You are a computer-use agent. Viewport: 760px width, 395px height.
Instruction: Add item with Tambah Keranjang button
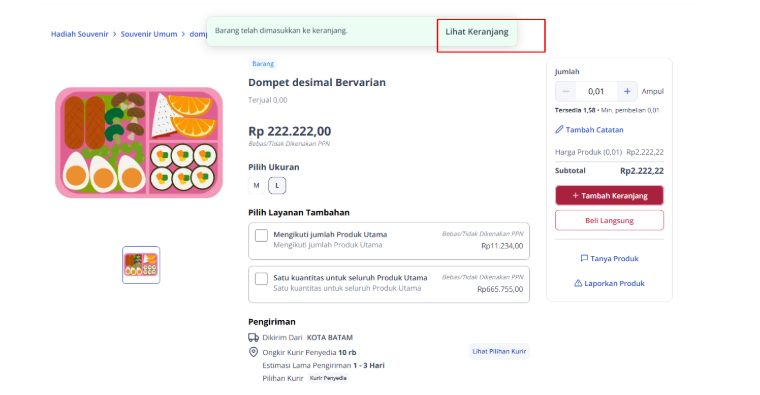[609, 196]
